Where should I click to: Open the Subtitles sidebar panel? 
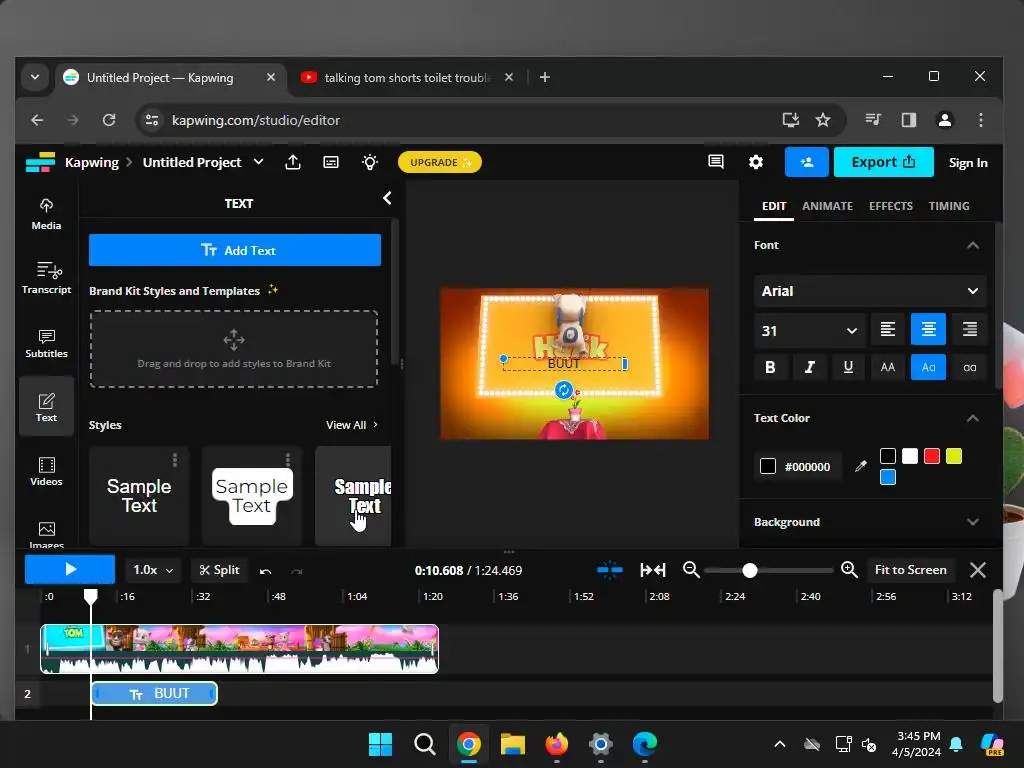coord(46,343)
